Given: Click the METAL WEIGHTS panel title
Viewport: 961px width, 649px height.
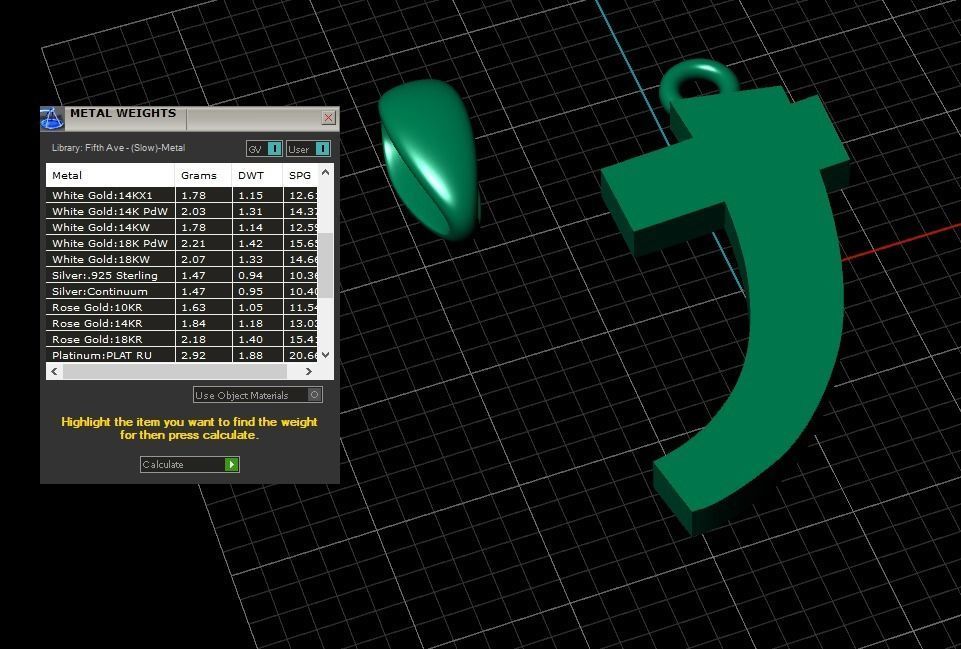Looking at the screenshot, I should coord(123,113).
